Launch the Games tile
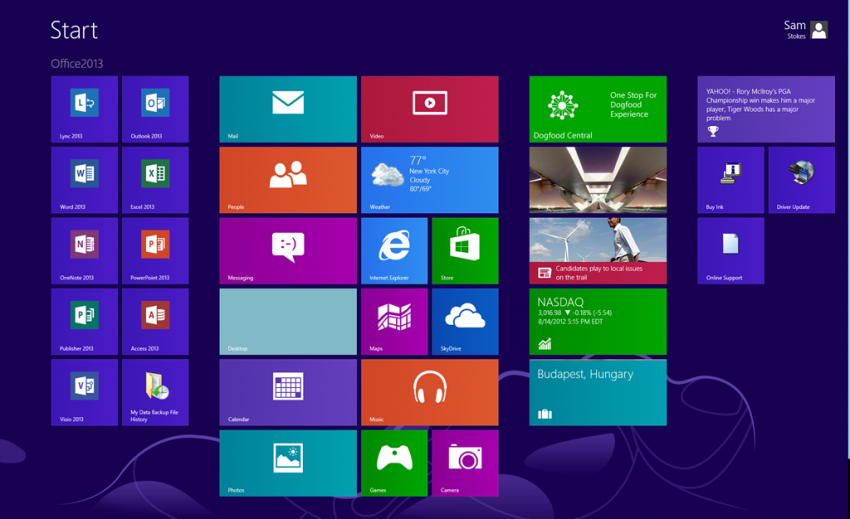The width and height of the screenshot is (850, 519). coord(394,463)
